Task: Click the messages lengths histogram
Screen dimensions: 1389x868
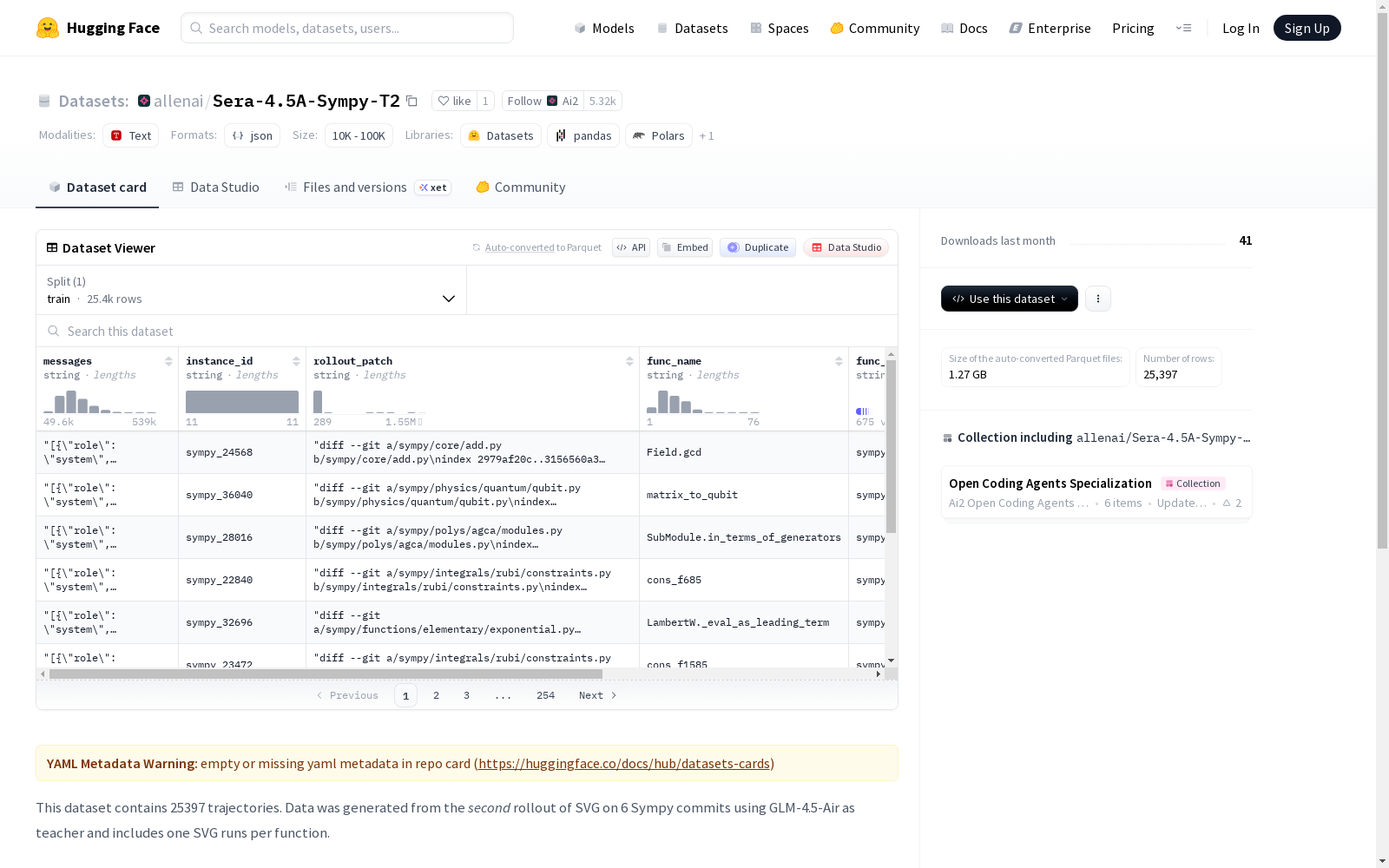Action: 100,402
